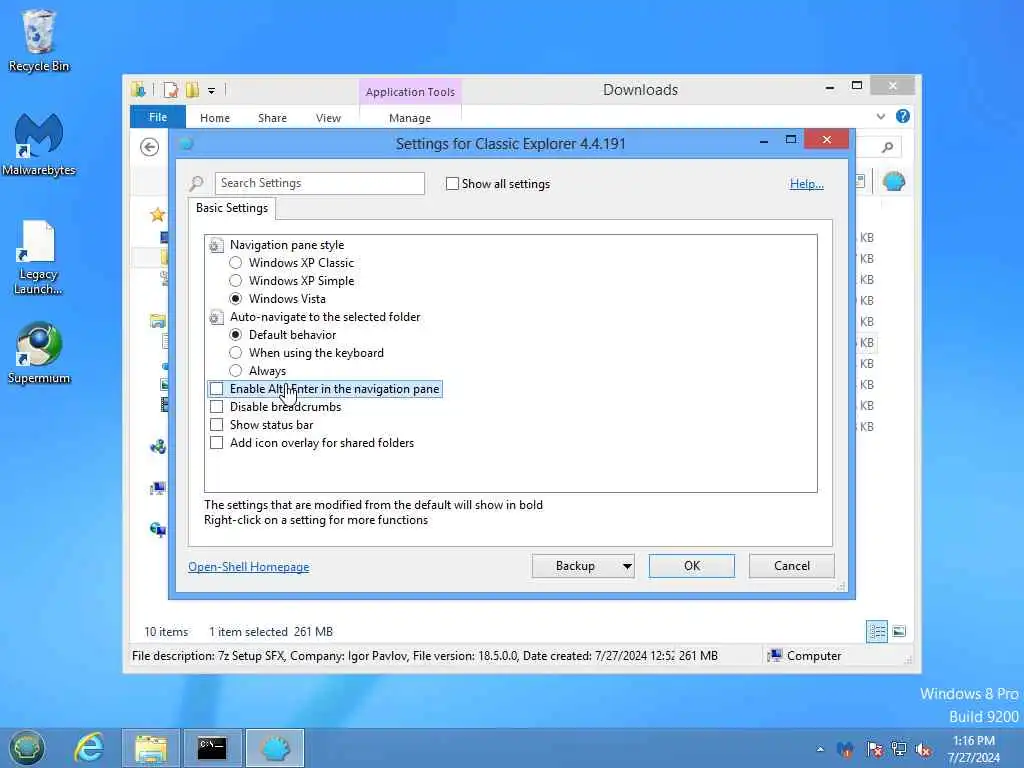Click Classic Explorer settings taskbar button
This screenshot has height=768, width=1024.
tap(275, 748)
